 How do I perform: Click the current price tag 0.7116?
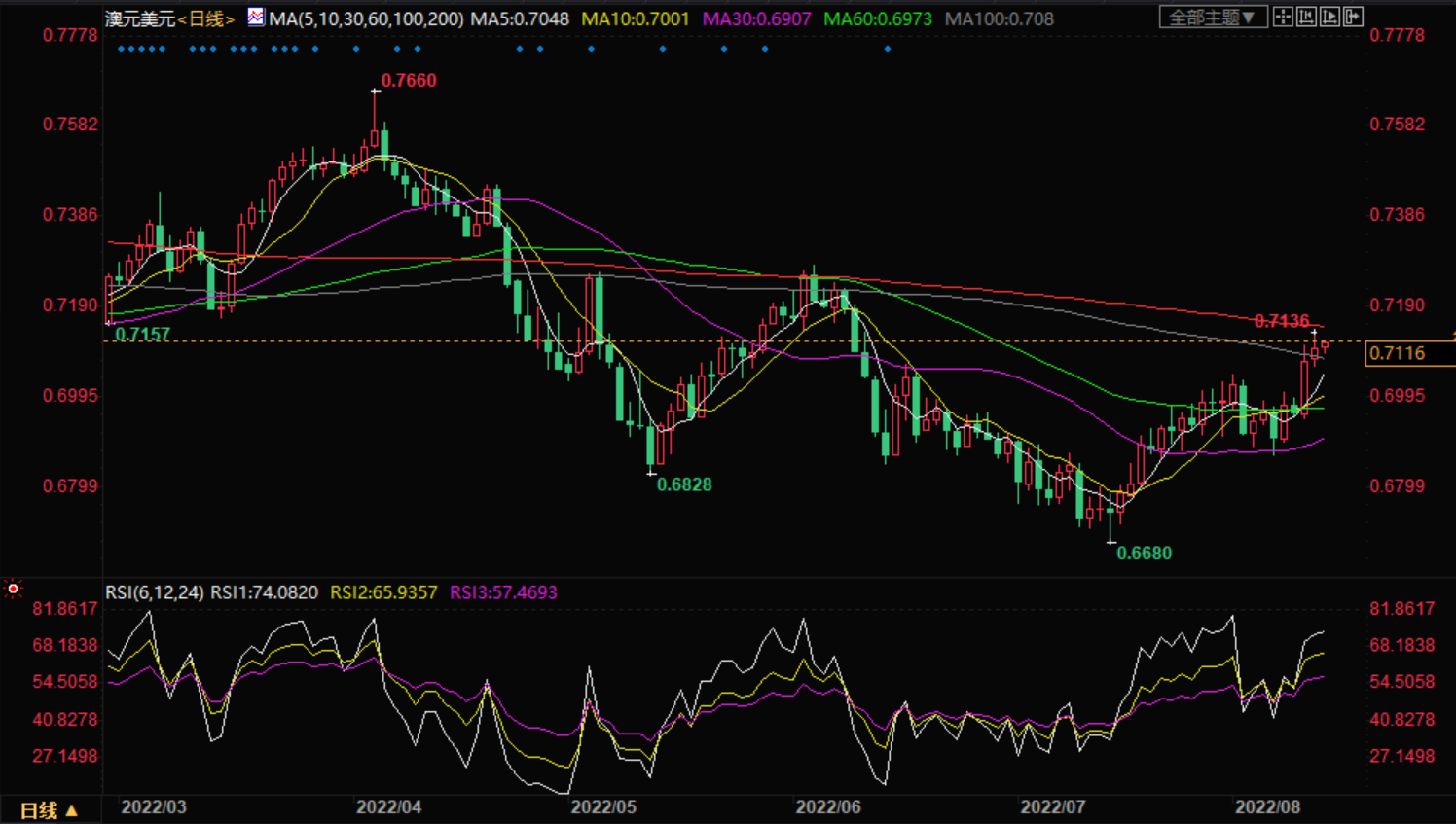pos(1398,353)
